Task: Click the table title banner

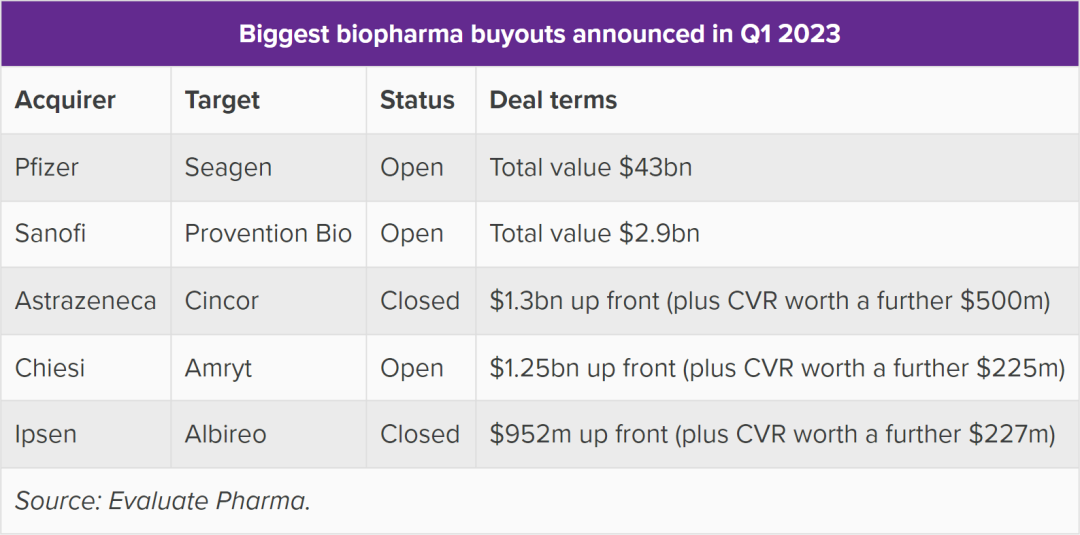Action: pyautogui.click(x=540, y=34)
